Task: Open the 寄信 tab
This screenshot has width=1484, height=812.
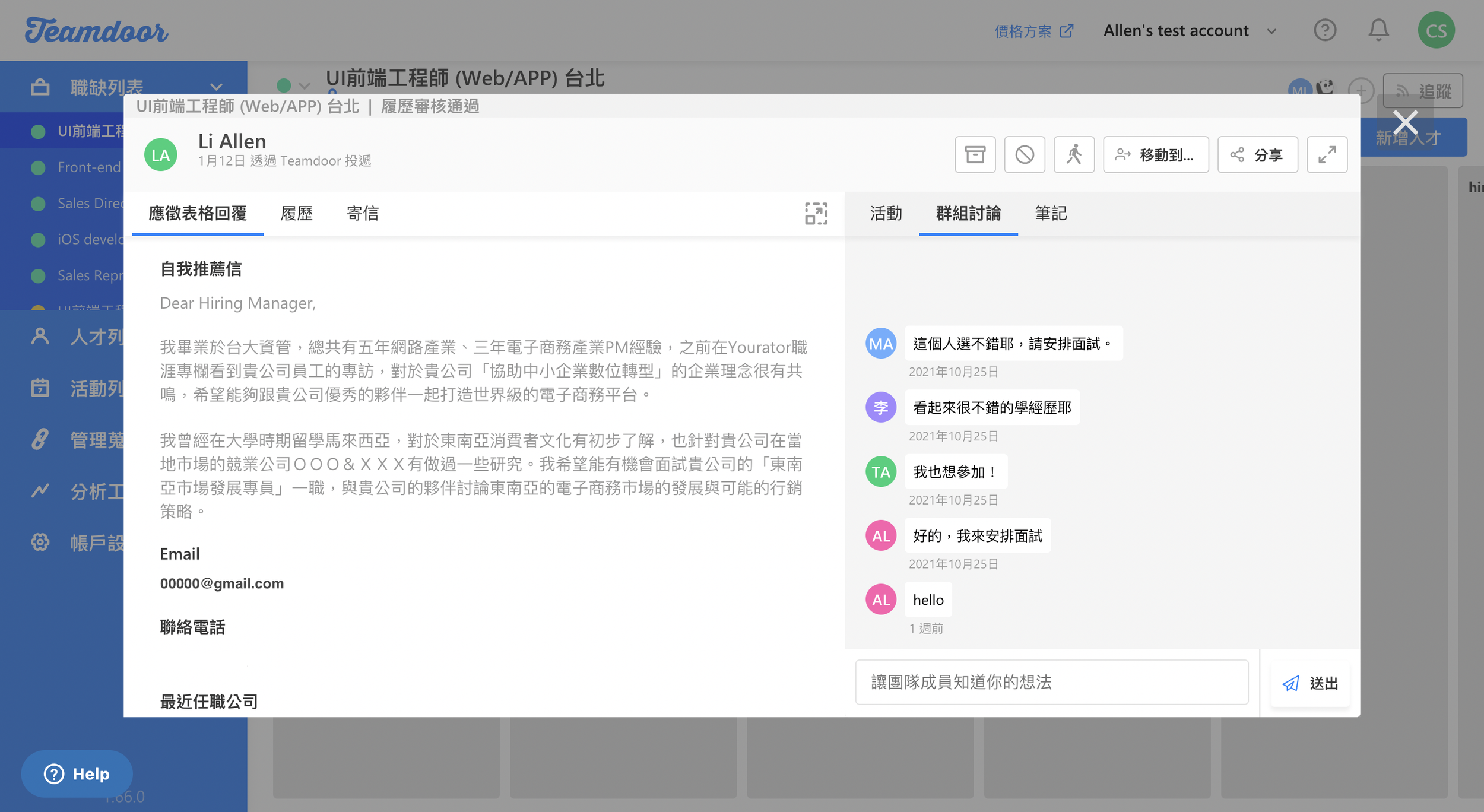Action: (x=362, y=214)
